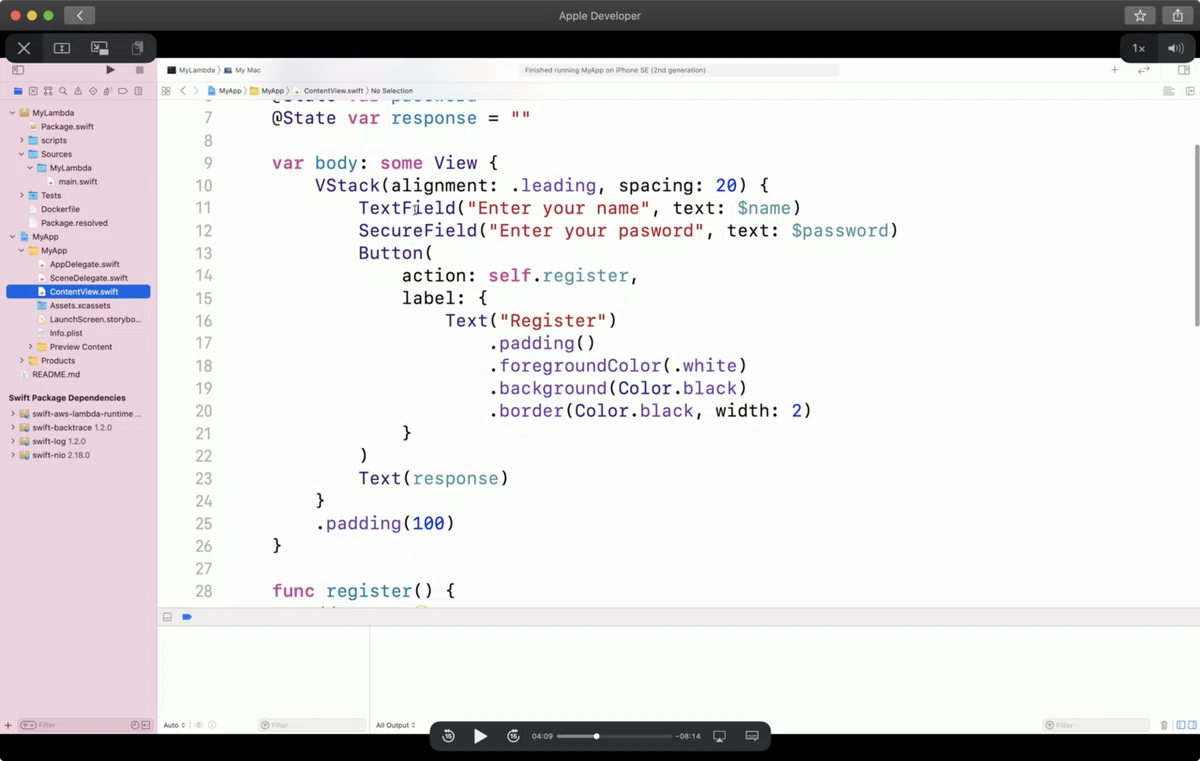This screenshot has height=761, width=1200.
Task: Show the source control navigator
Action: [x=33, y=91]
